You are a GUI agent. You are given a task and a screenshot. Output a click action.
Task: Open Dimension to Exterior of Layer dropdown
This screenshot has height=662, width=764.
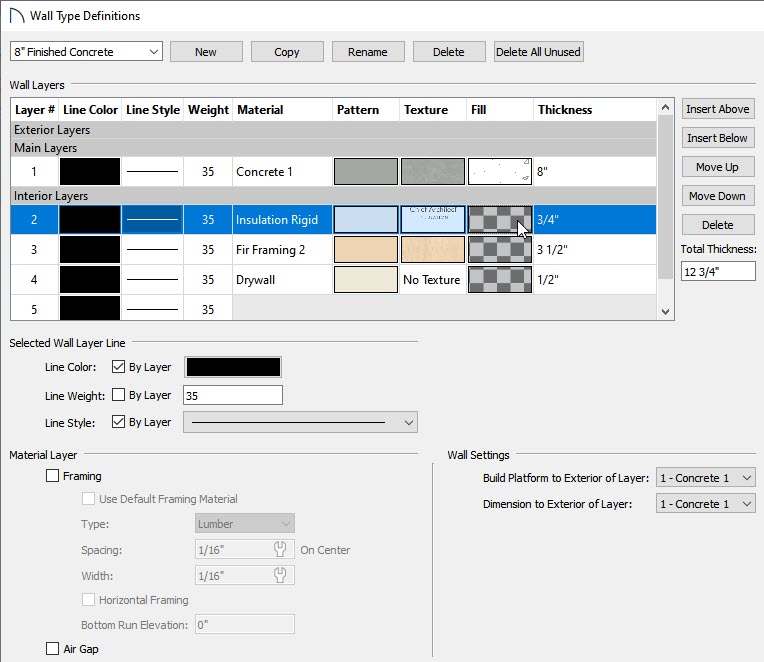point(706,504)
